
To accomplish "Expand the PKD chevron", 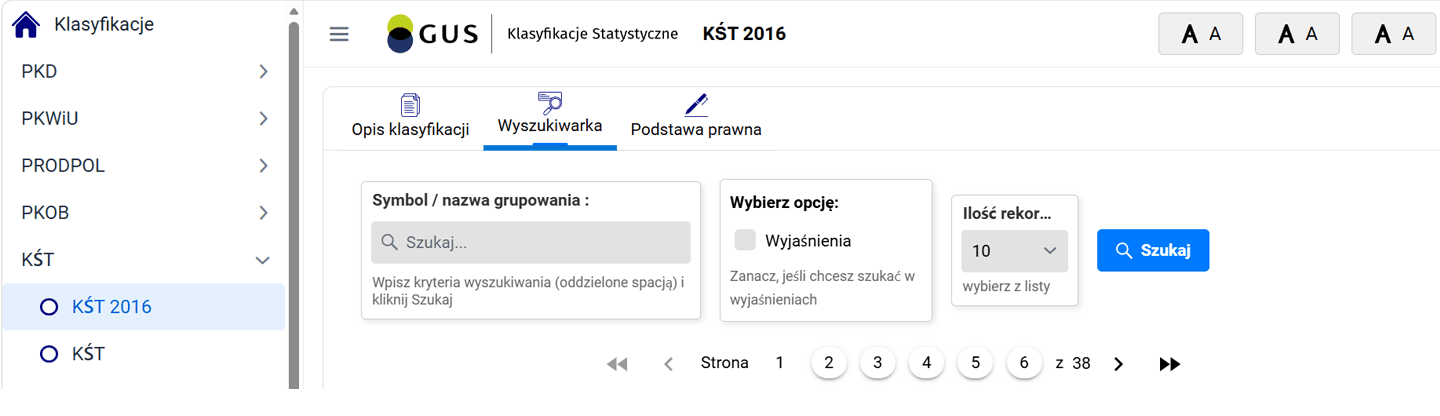I will [263, 71].
